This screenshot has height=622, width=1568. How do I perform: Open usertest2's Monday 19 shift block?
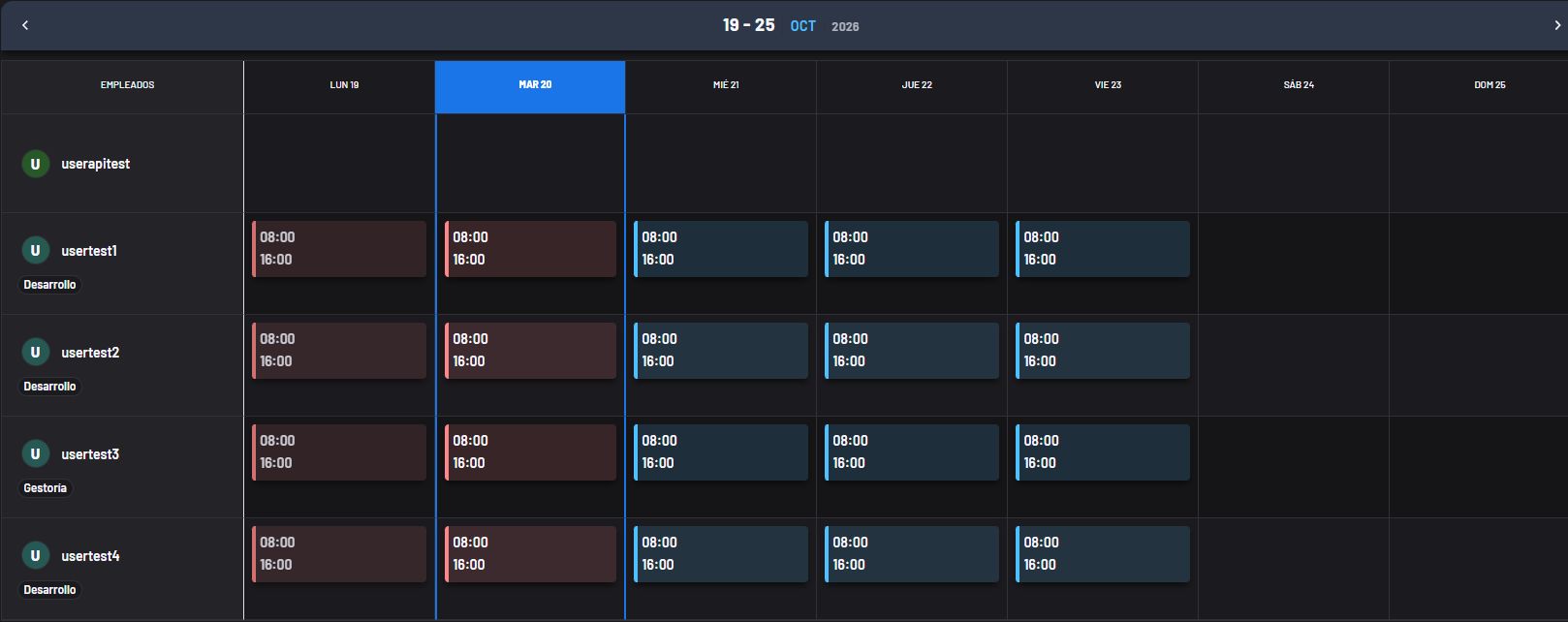[339, 351]
